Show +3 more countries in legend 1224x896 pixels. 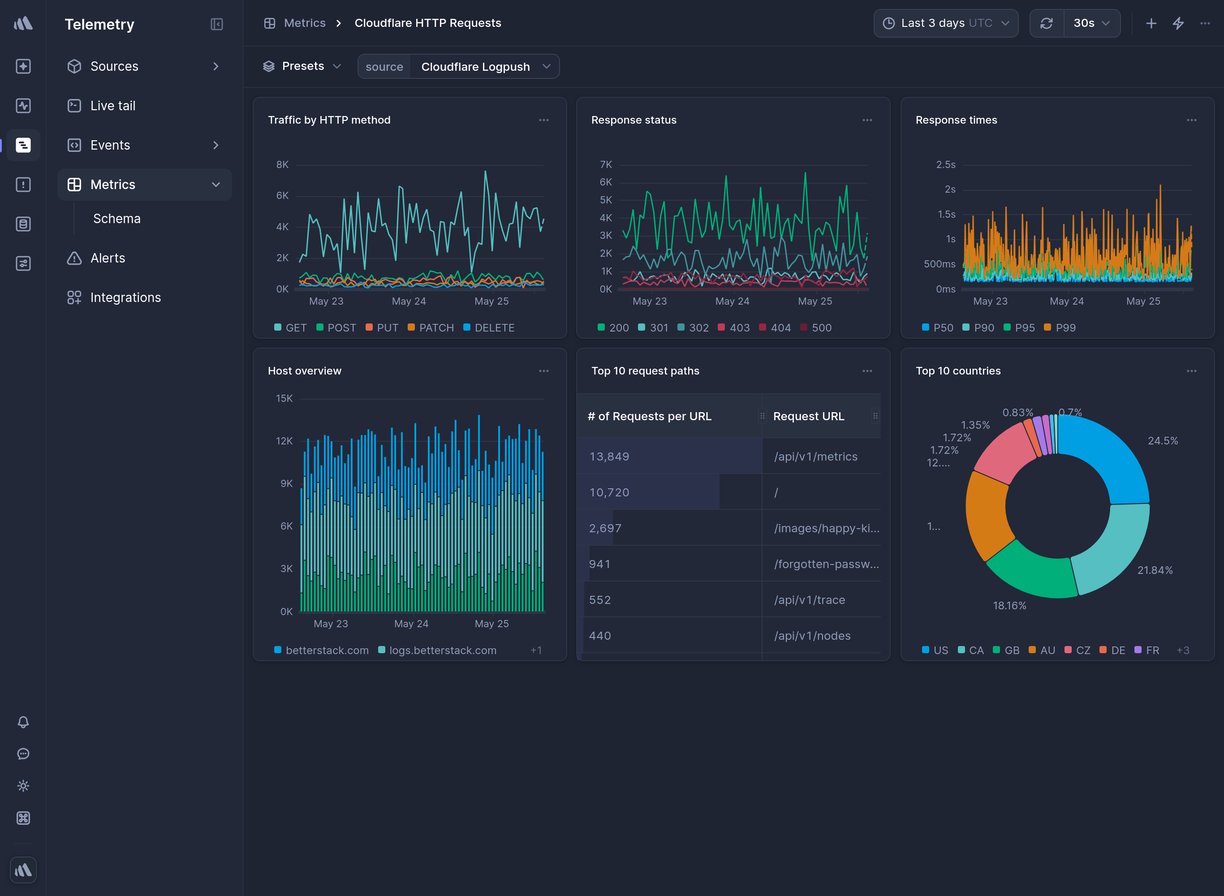pyautogui.click(x=1183, y=650)
